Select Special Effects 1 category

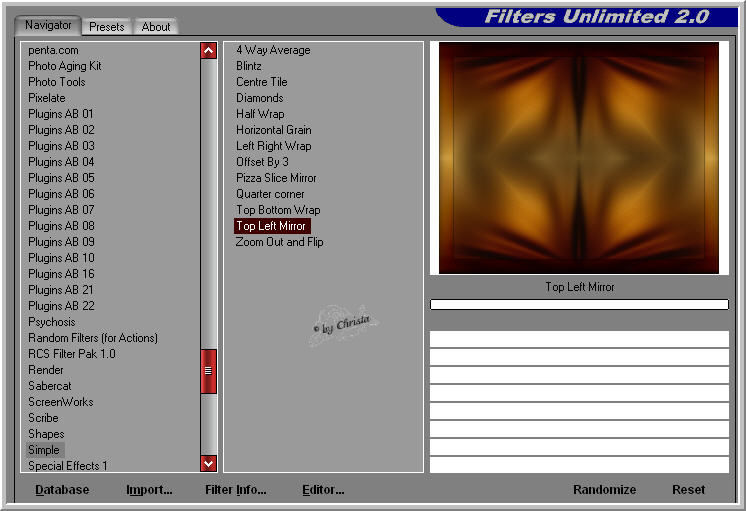[68, 466]
